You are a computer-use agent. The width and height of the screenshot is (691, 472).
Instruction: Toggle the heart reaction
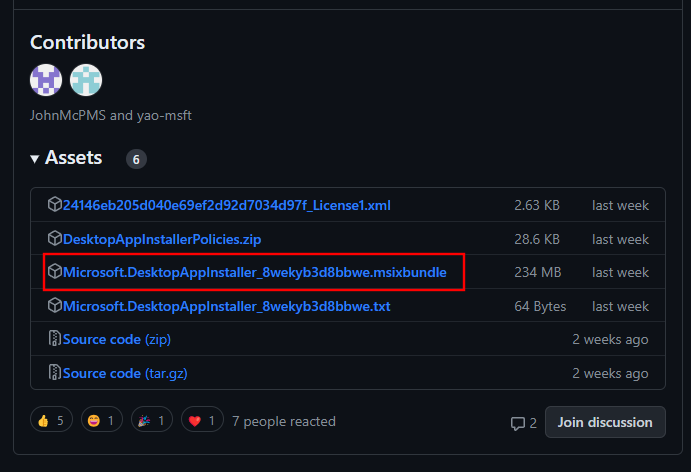(201, 422)
